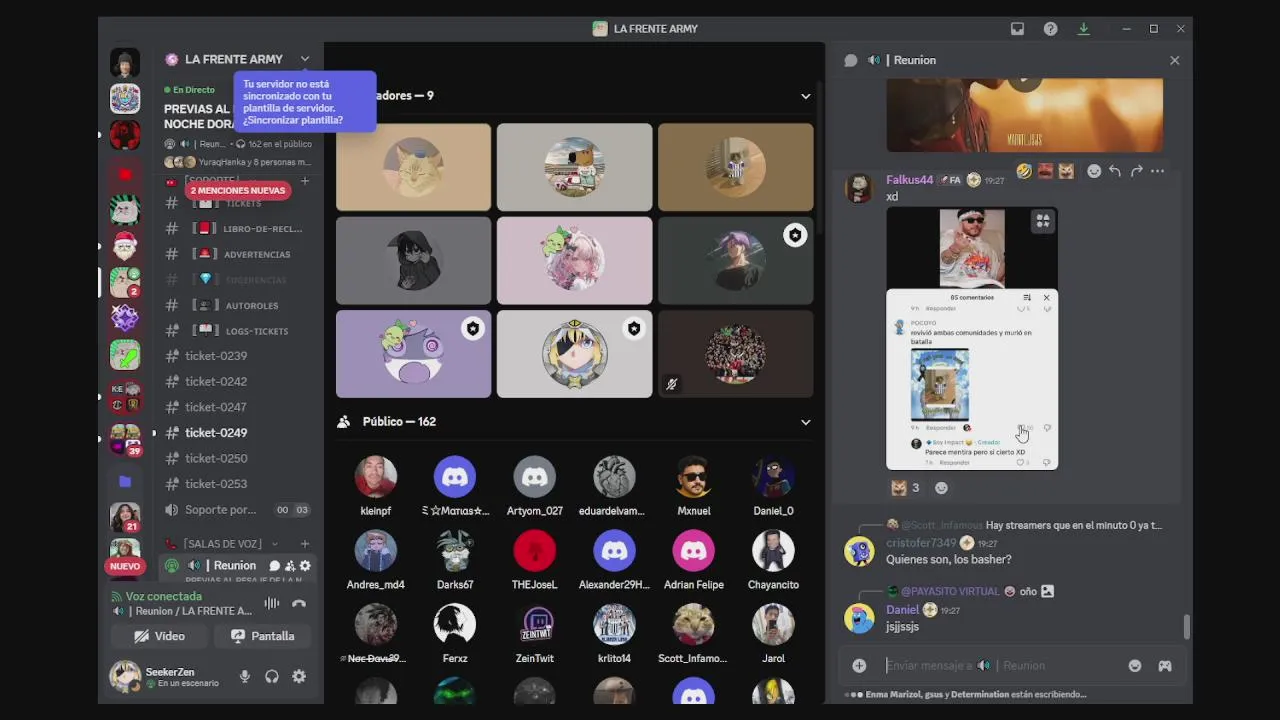Turn on Video button
The height and width of the screenshot is (720, 1280).
160,636
